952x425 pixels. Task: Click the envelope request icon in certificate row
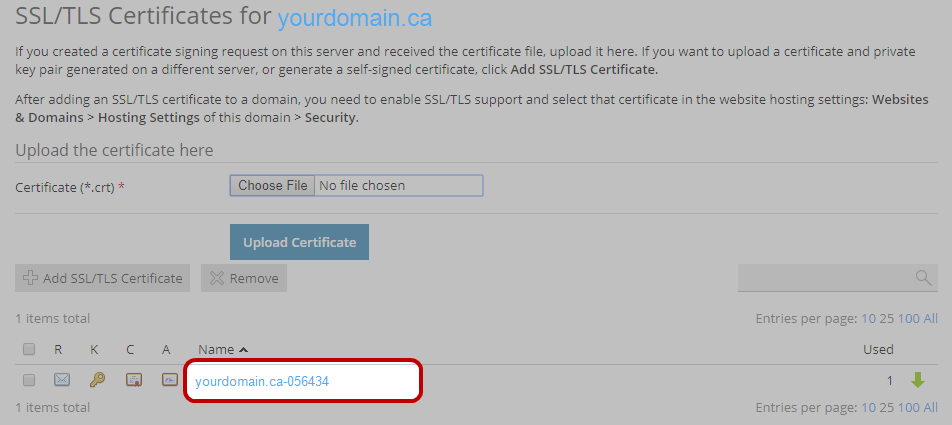click(62, 380)
